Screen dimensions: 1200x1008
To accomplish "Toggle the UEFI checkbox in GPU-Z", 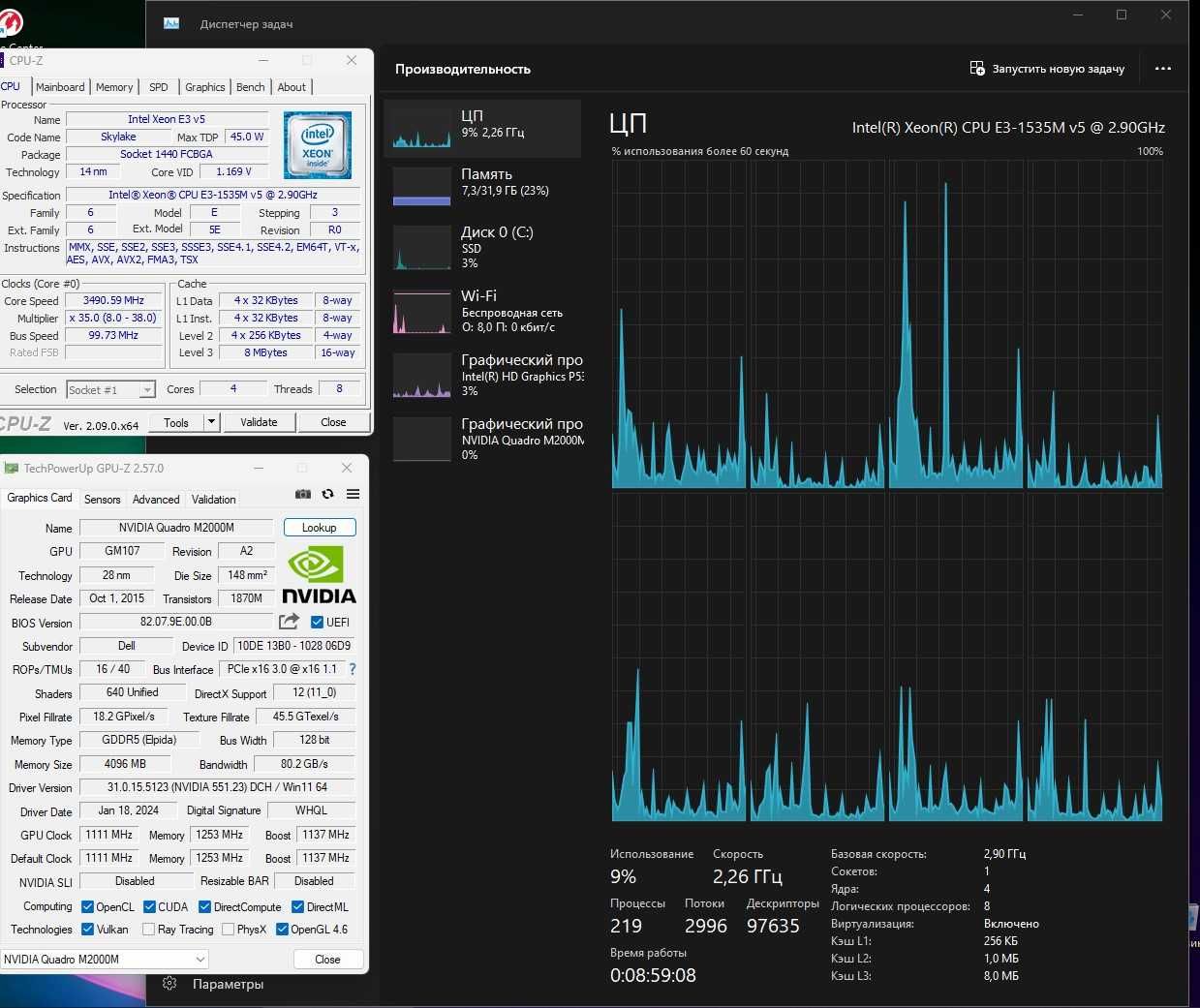I will pos(317,622).
